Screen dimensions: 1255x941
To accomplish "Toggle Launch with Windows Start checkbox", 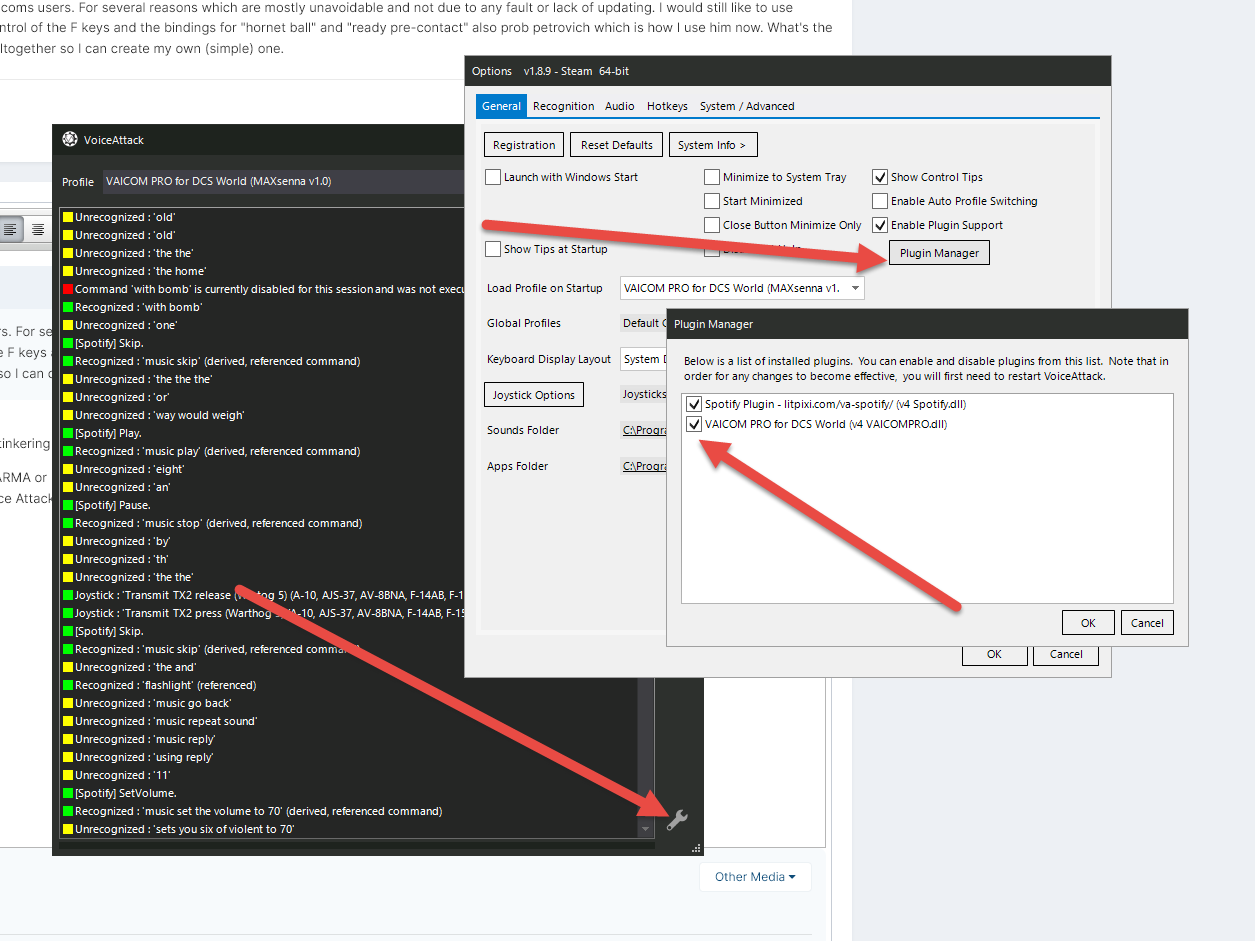I will pyautogui.click(x=493, y=177).
